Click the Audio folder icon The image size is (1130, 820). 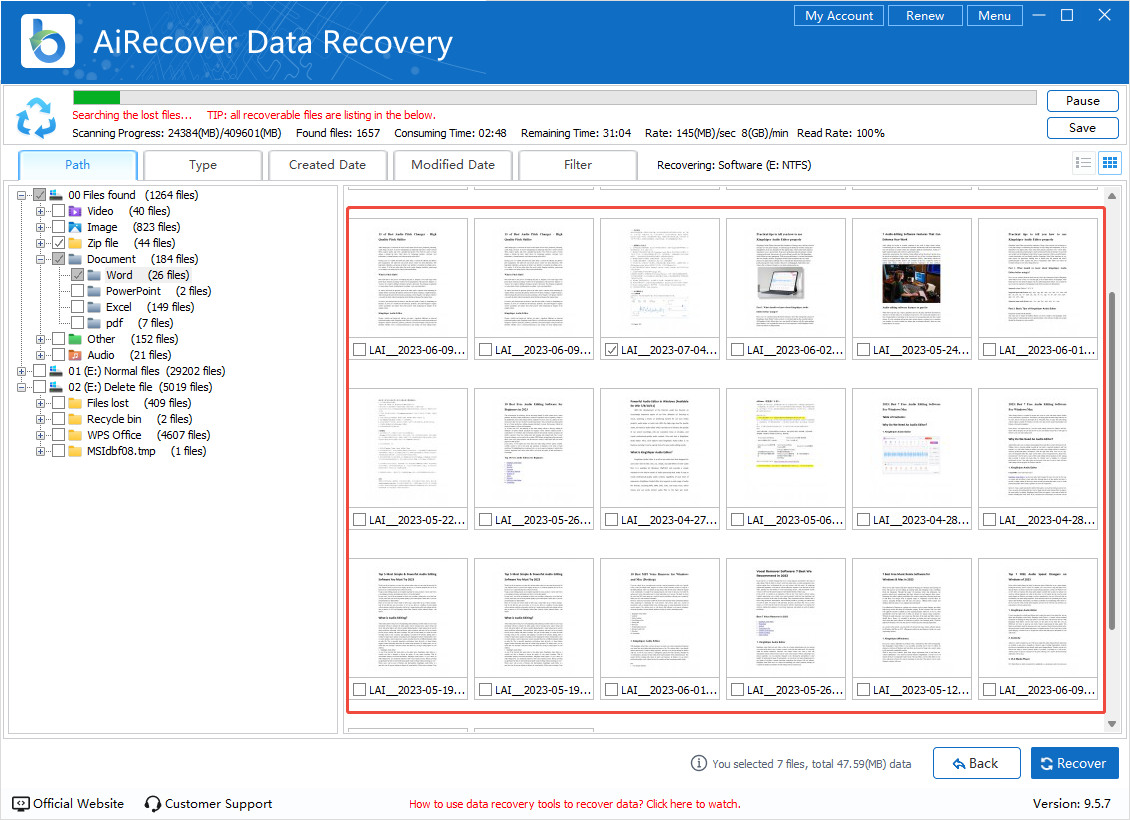[x=75, y=355]
